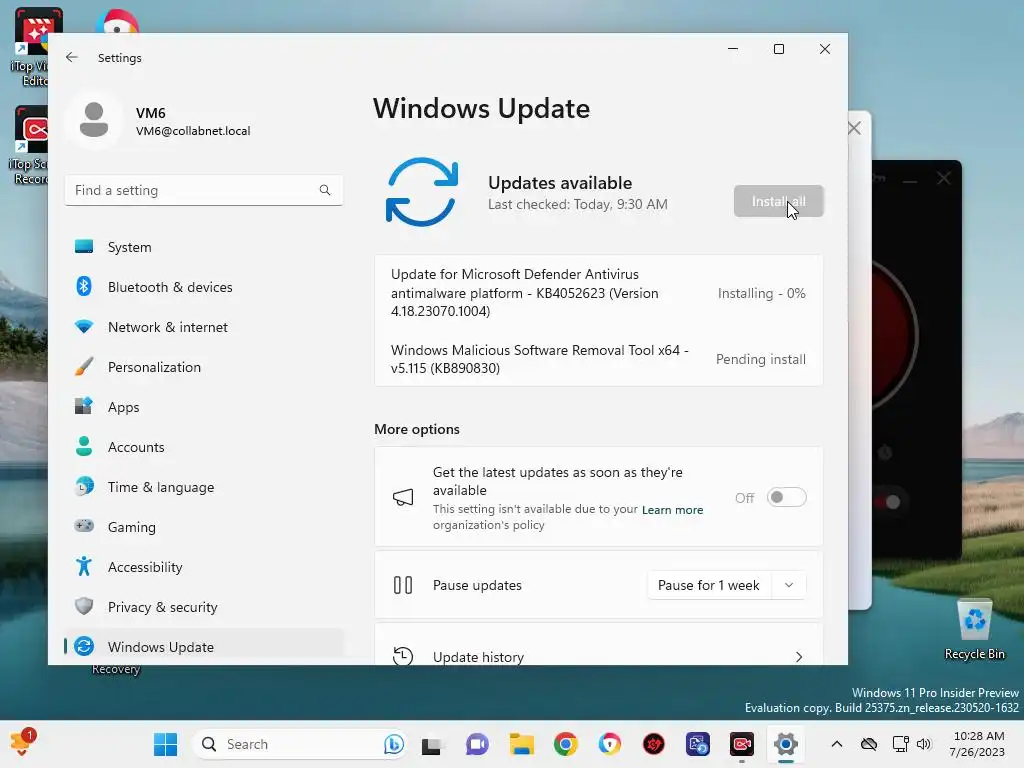Expand the pause duration dropdown arrow

click(x=788, y=585)
